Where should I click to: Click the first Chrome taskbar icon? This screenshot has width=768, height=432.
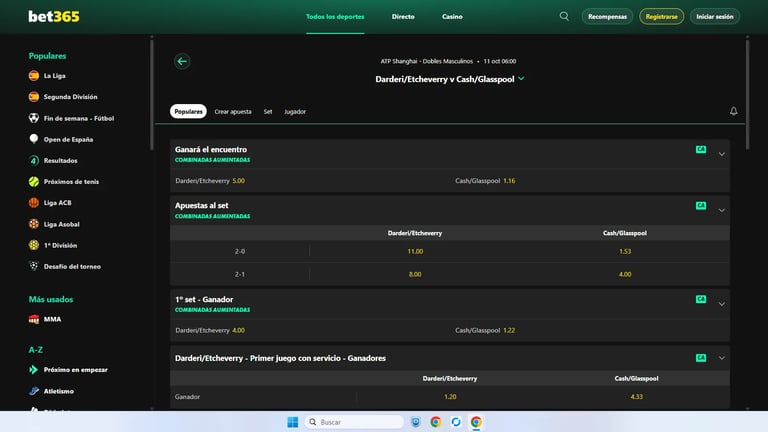tap(435, 422)
